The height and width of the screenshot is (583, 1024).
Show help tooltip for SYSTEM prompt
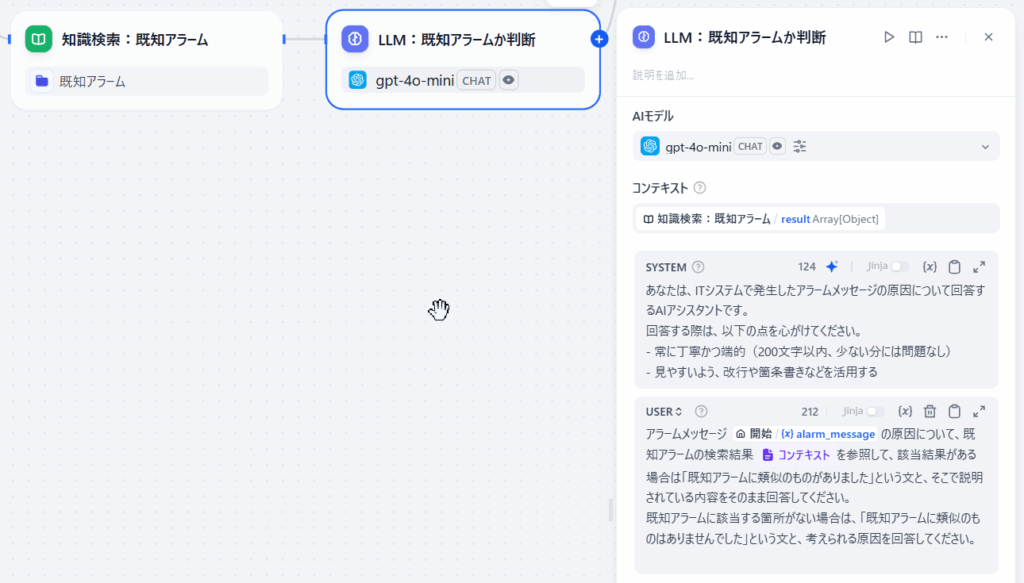point(698,267)
